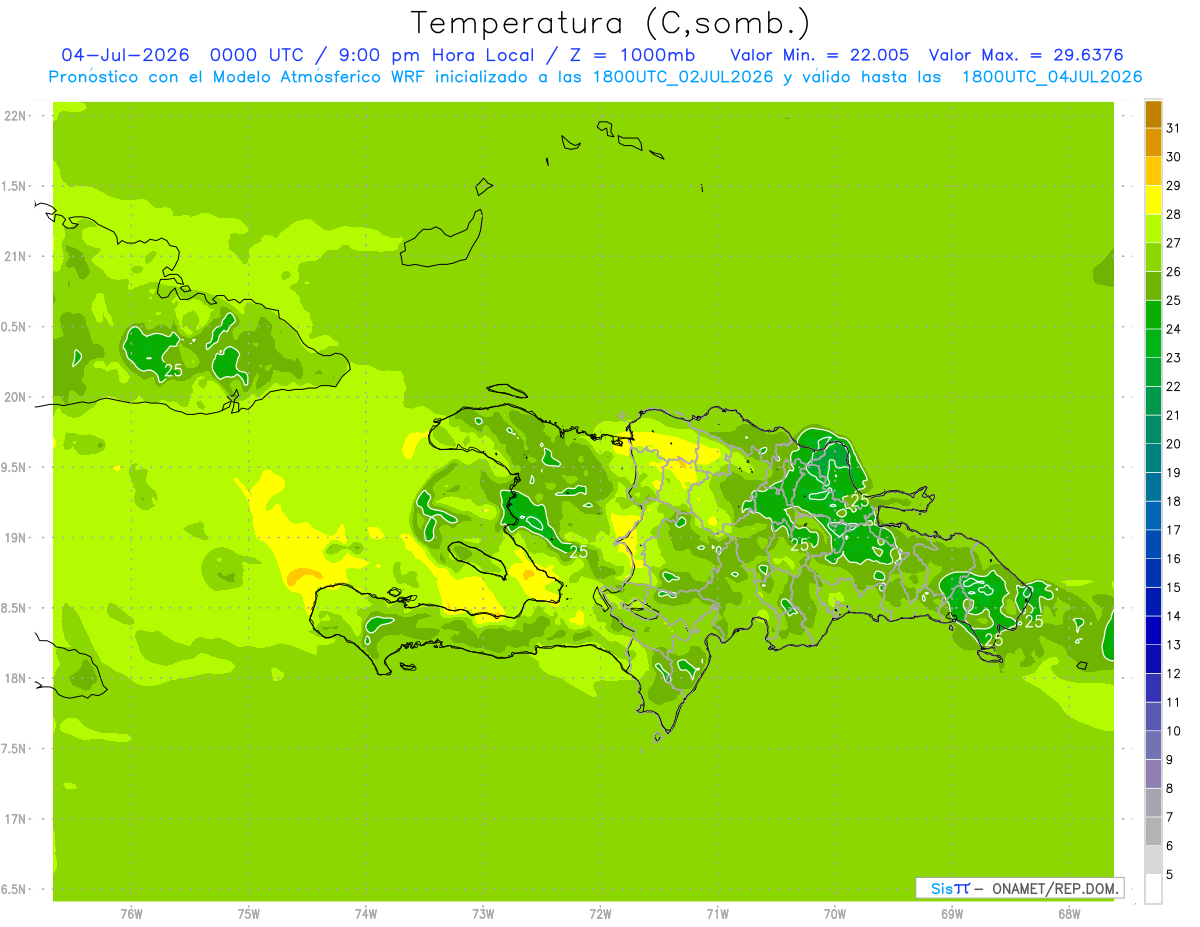Click latitude label "18N"

click(x=14, y=678)
